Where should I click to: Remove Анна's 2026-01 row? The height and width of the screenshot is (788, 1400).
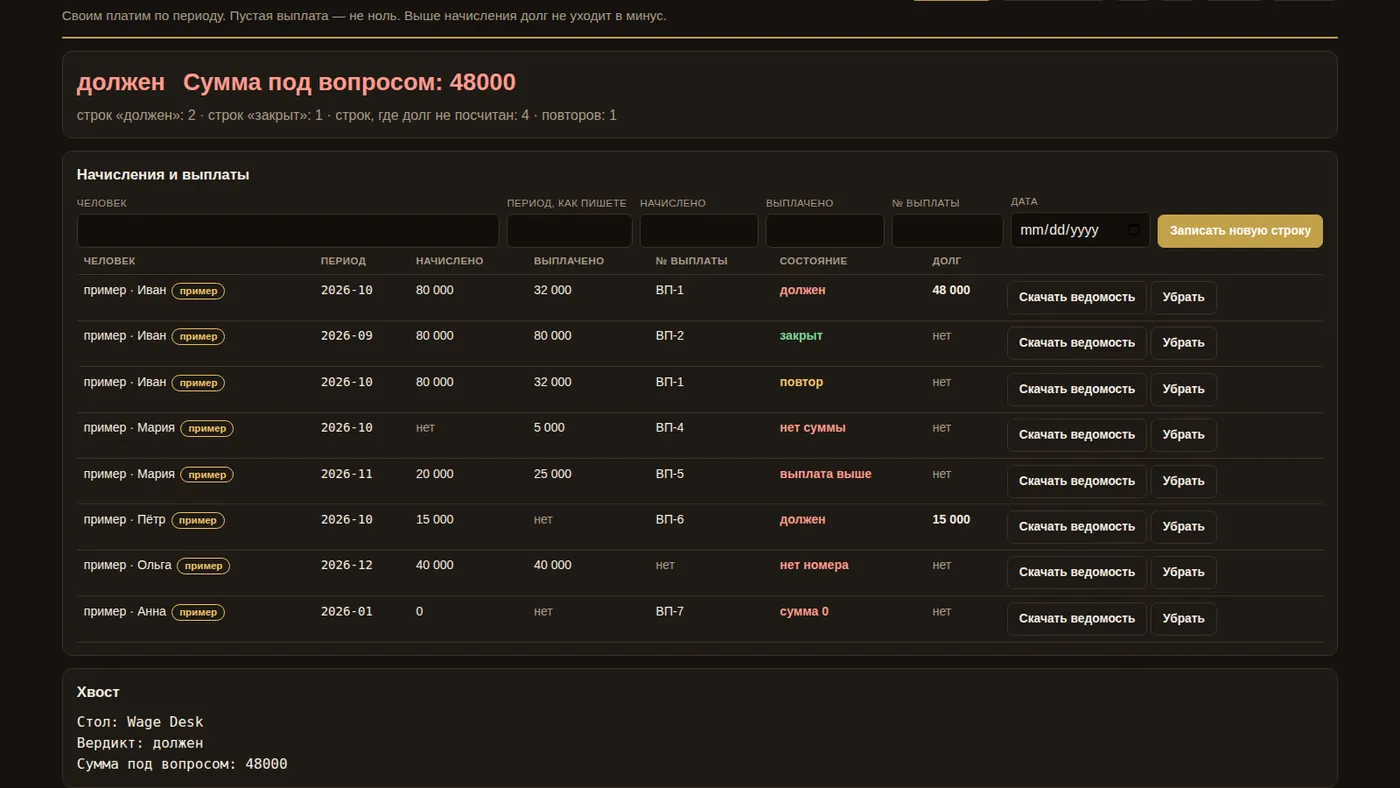[x=1183, y=618]
